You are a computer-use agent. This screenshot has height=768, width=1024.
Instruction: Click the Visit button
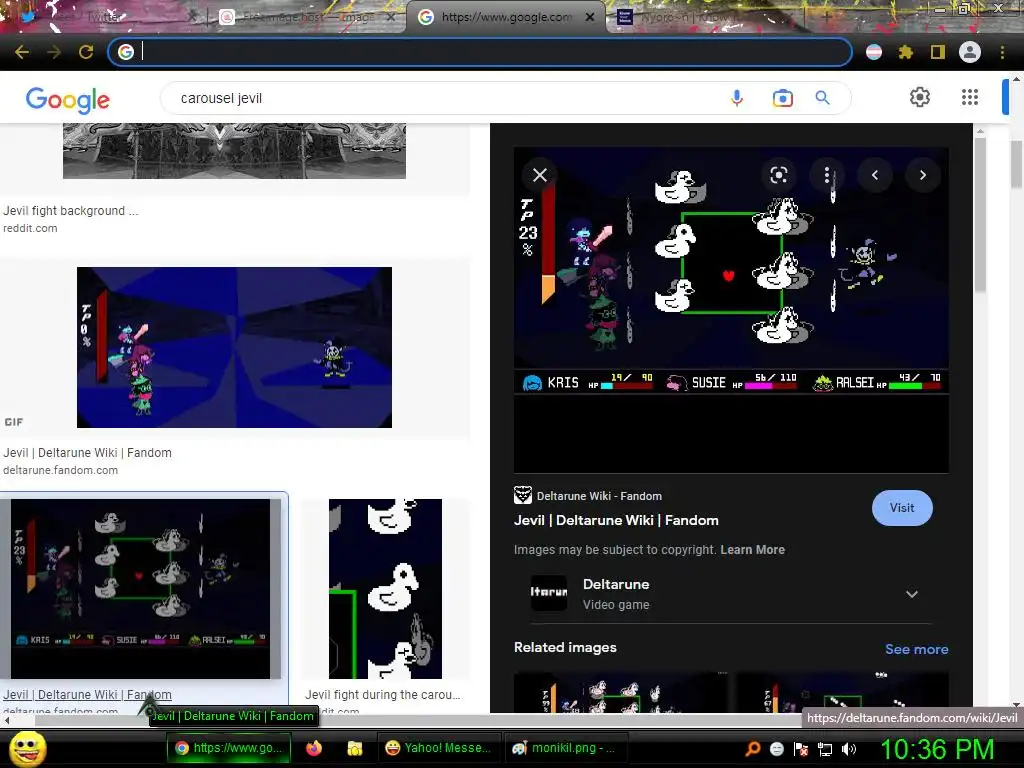(x=902, y=507)
